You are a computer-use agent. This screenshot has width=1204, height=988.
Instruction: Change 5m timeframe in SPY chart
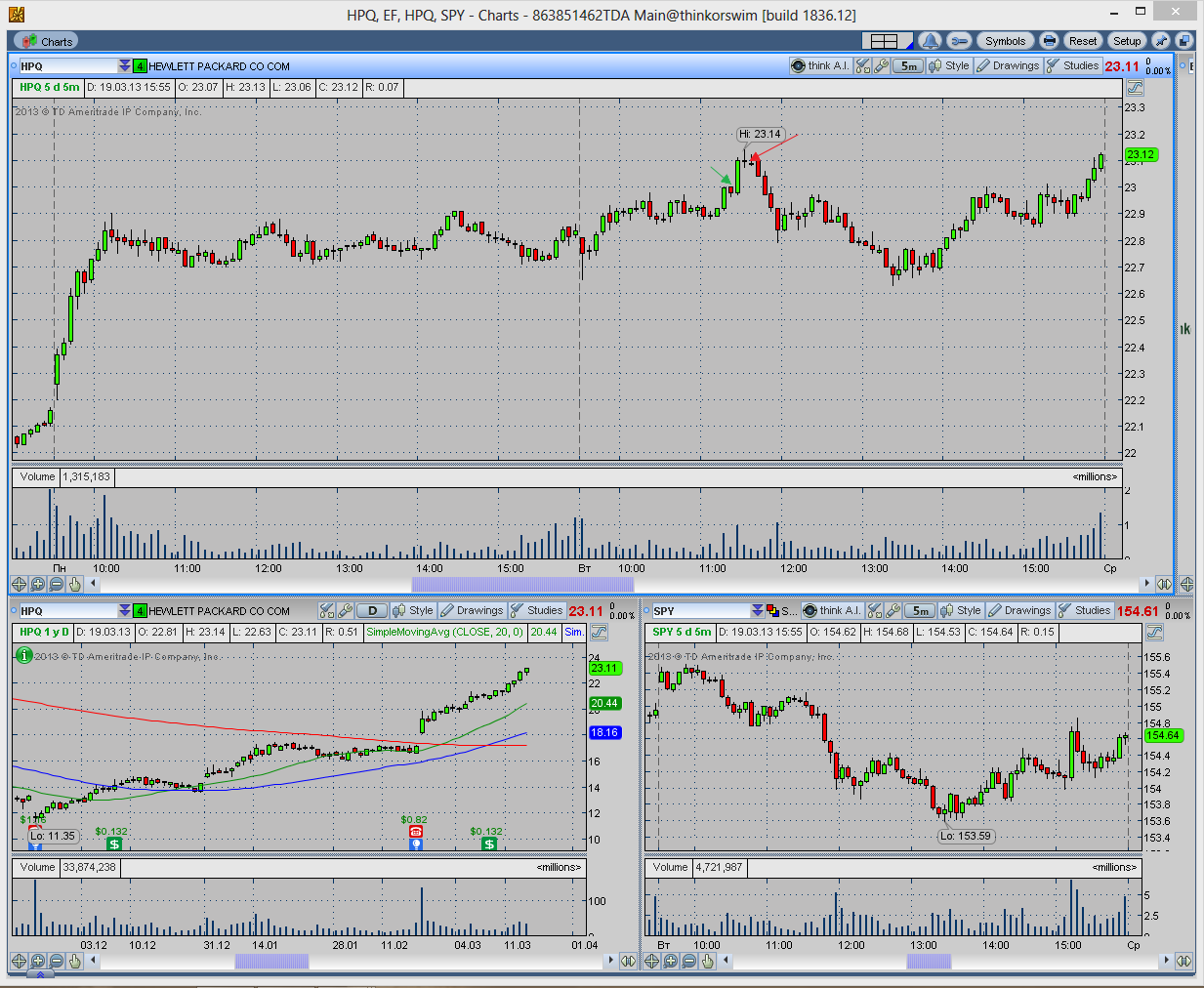[920, 610]
